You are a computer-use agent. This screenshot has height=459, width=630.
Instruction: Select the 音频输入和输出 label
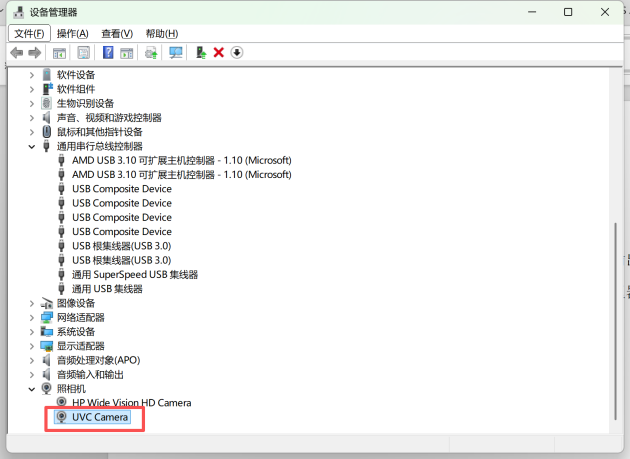(x=90, y=375)
